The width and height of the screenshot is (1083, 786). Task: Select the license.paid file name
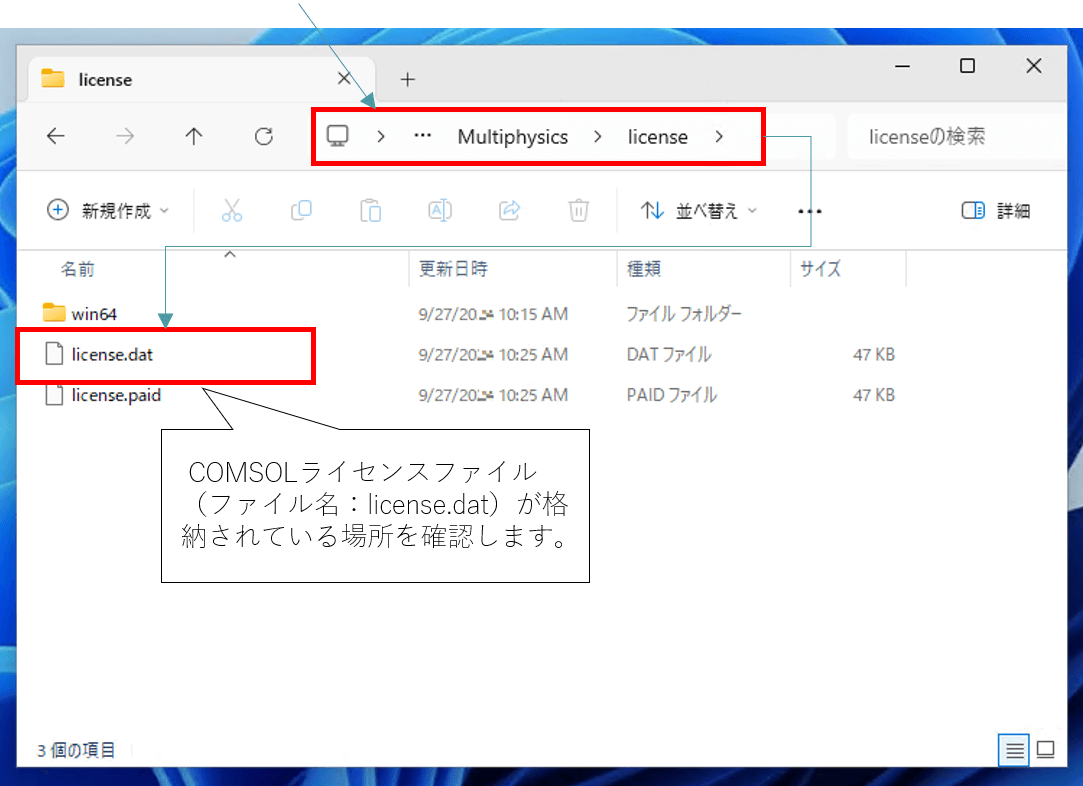[117, 395]
